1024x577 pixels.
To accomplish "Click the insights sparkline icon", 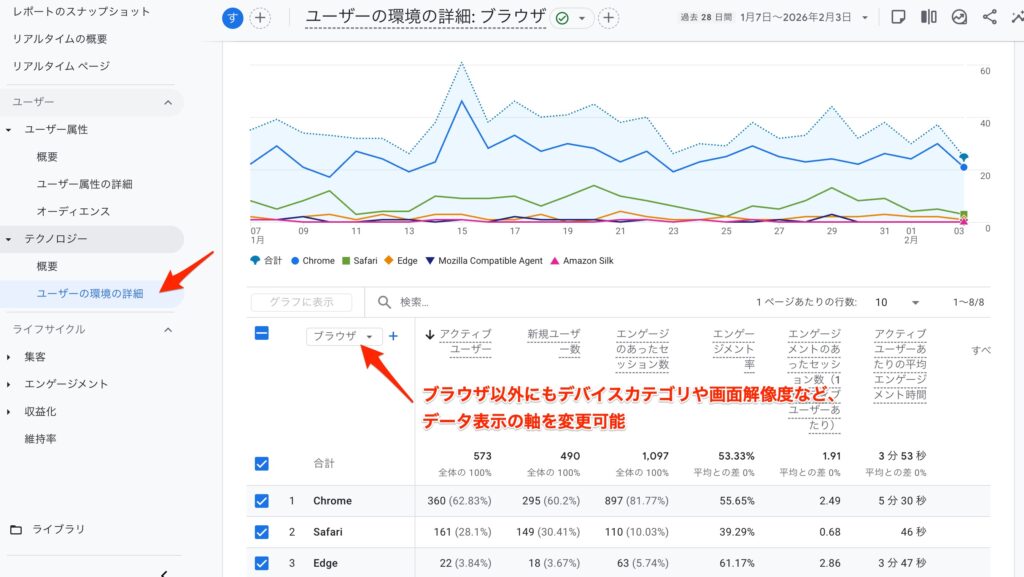I will [959, 17].
